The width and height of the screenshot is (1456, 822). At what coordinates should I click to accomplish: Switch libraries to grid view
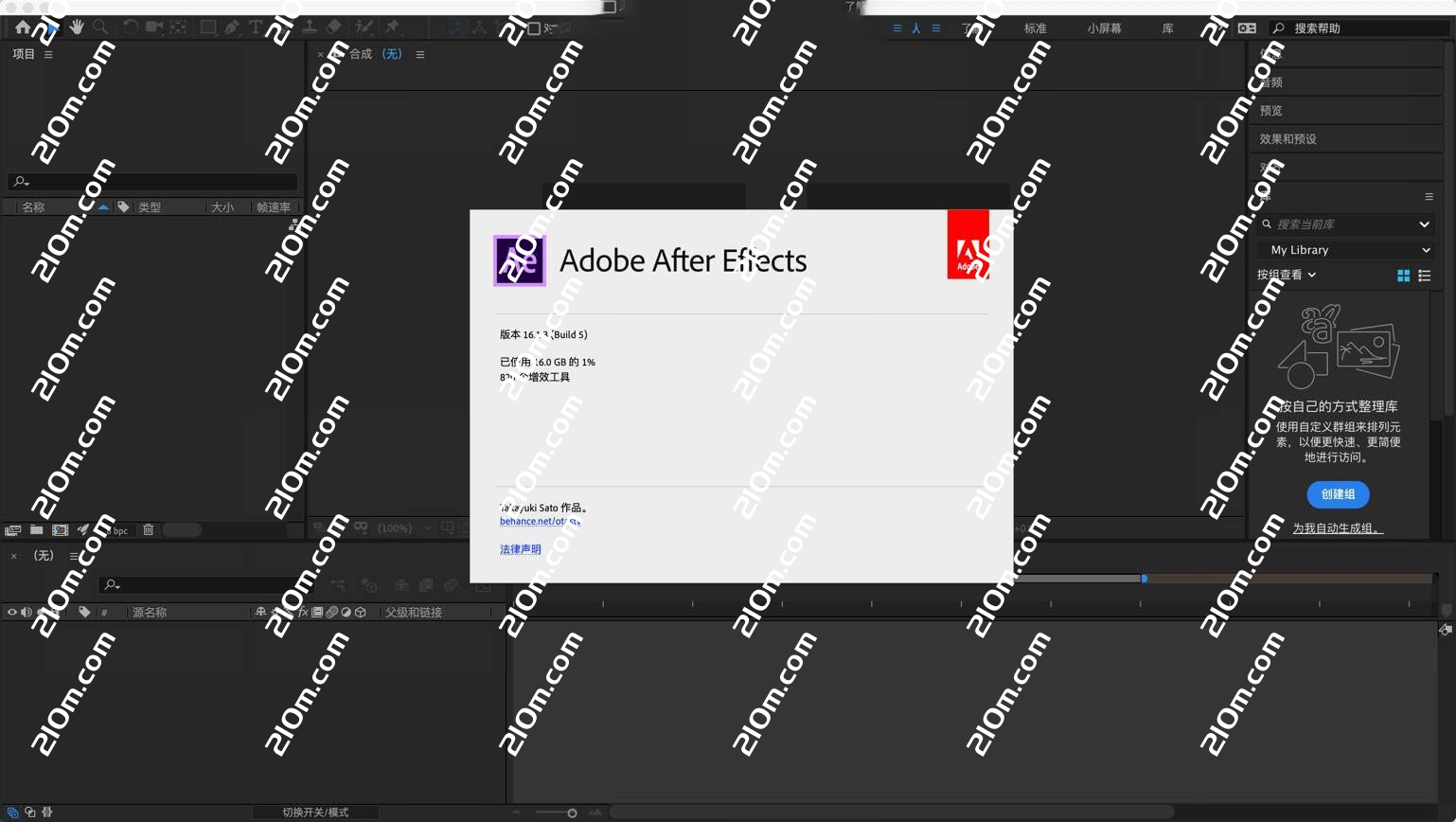(1403, 276)
